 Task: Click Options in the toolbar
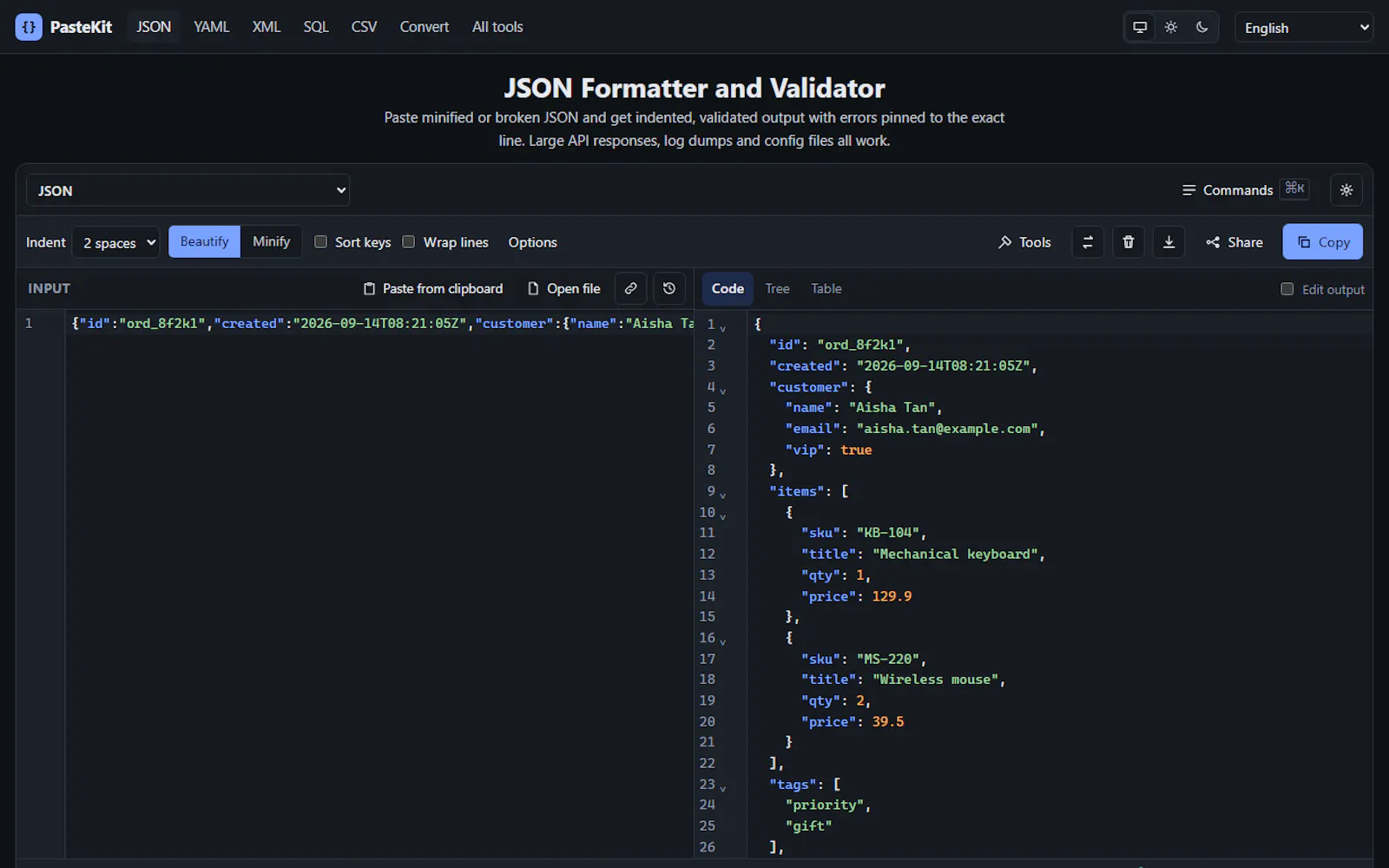[532, 242]
